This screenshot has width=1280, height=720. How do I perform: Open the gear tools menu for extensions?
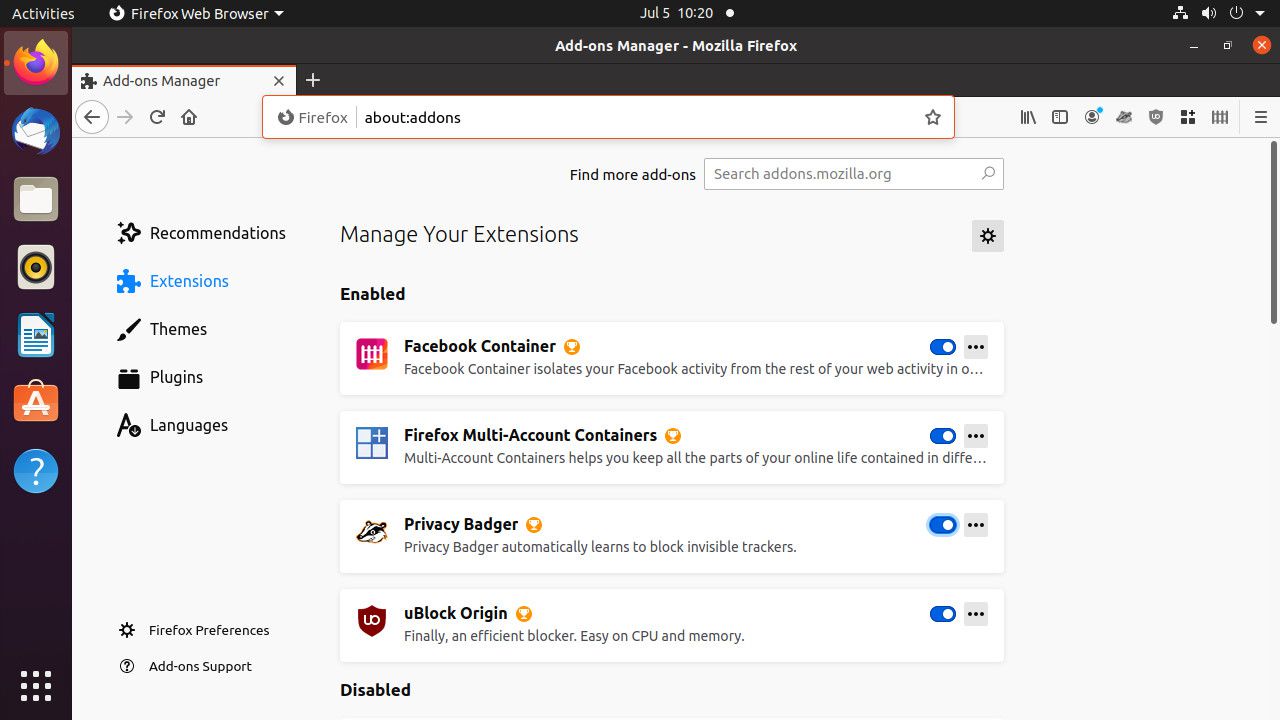tap(988, 236)
